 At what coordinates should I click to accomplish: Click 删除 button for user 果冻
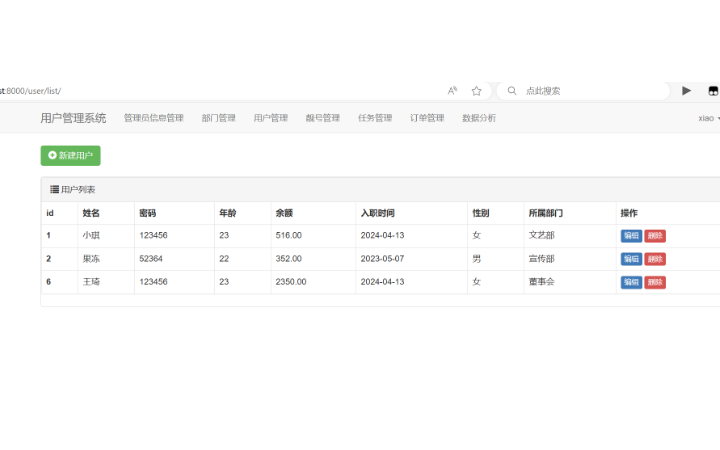655,259
